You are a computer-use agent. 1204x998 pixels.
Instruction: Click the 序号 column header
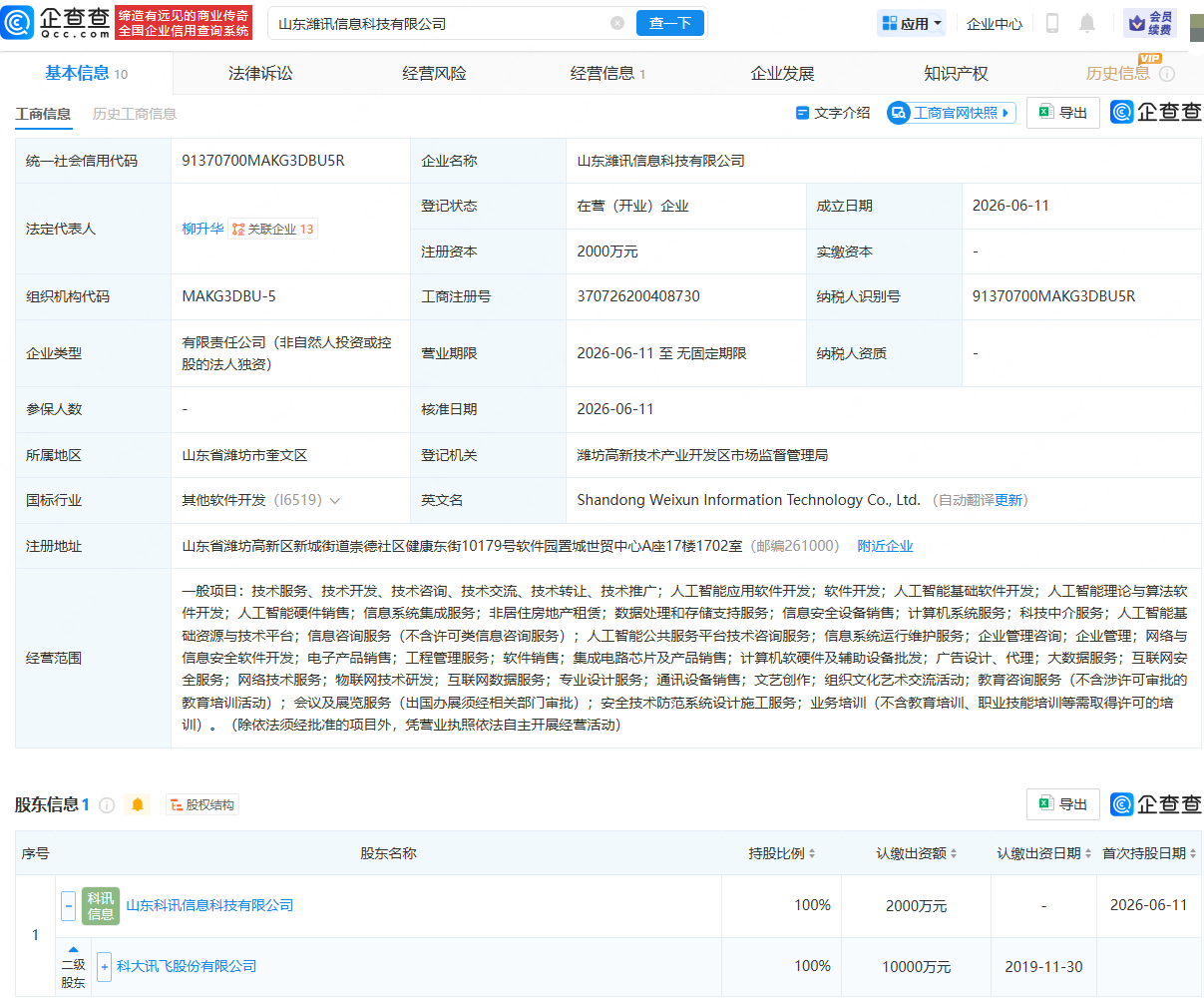[x=35, y=853]
